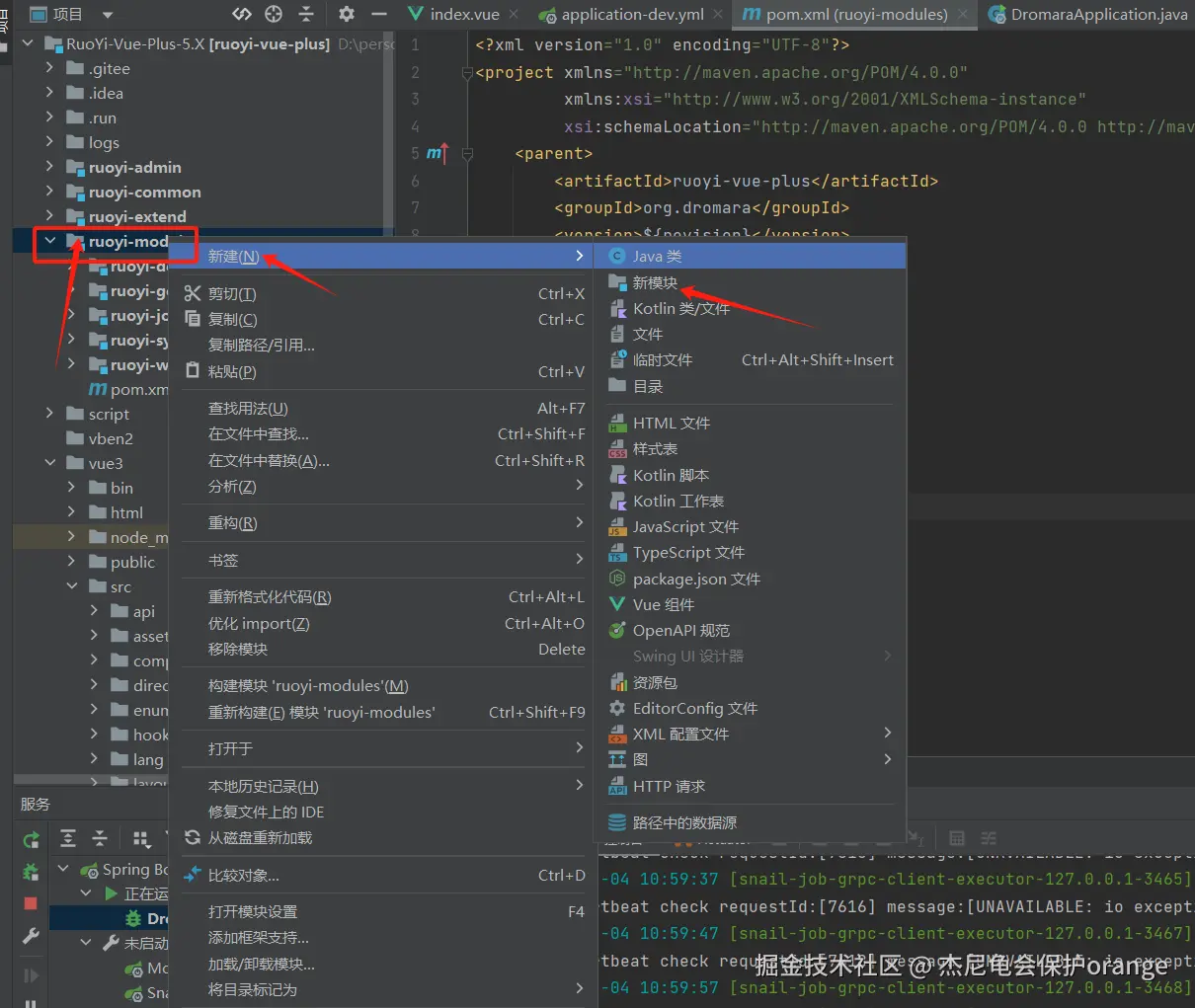
Task: Select the .idea folder
Action: pyautogui.click(x=105, y=93)
